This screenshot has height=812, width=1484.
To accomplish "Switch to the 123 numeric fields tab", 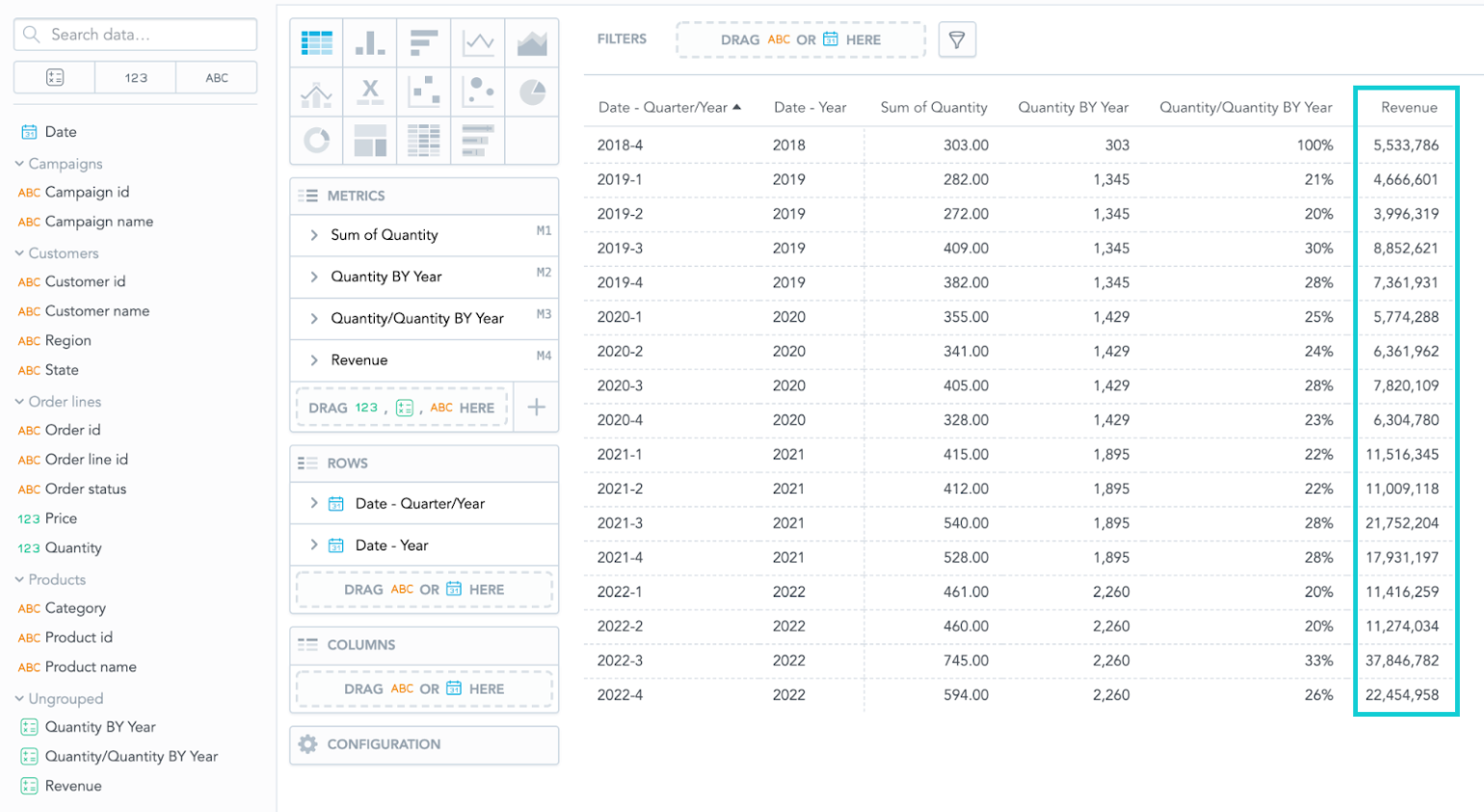I will 135,77.
